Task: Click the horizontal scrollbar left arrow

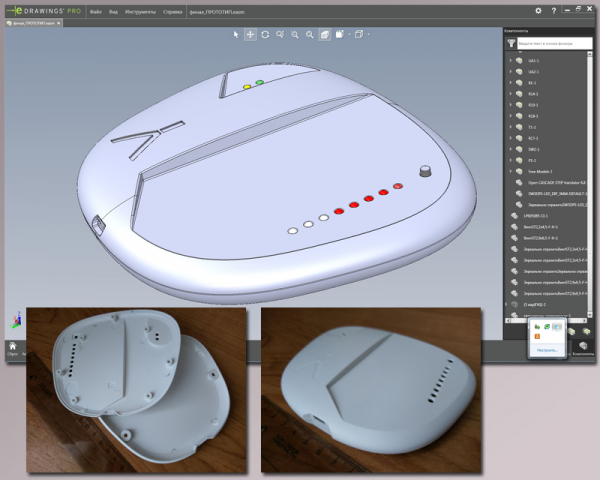Action: [508, 320]
